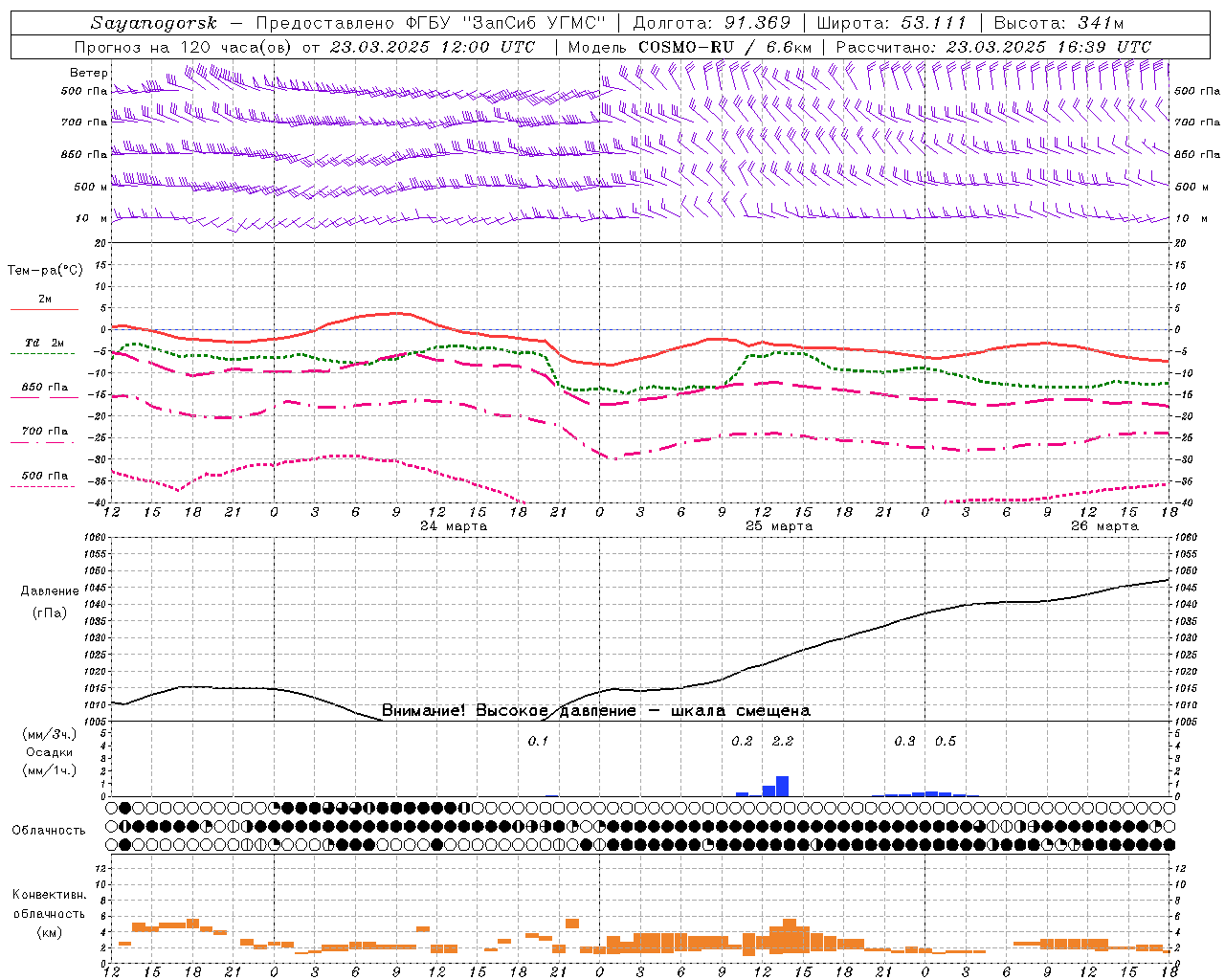
Task: Click the '2.2' precipitation amount value
Action: 783,741
